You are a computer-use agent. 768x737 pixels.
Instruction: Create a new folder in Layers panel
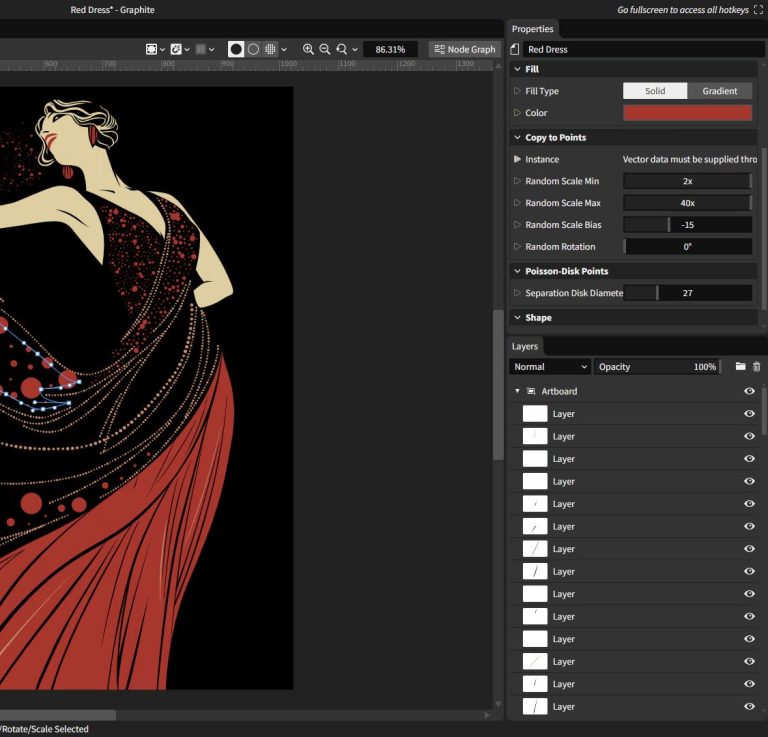pyautogui.click(x=740, y=367)
